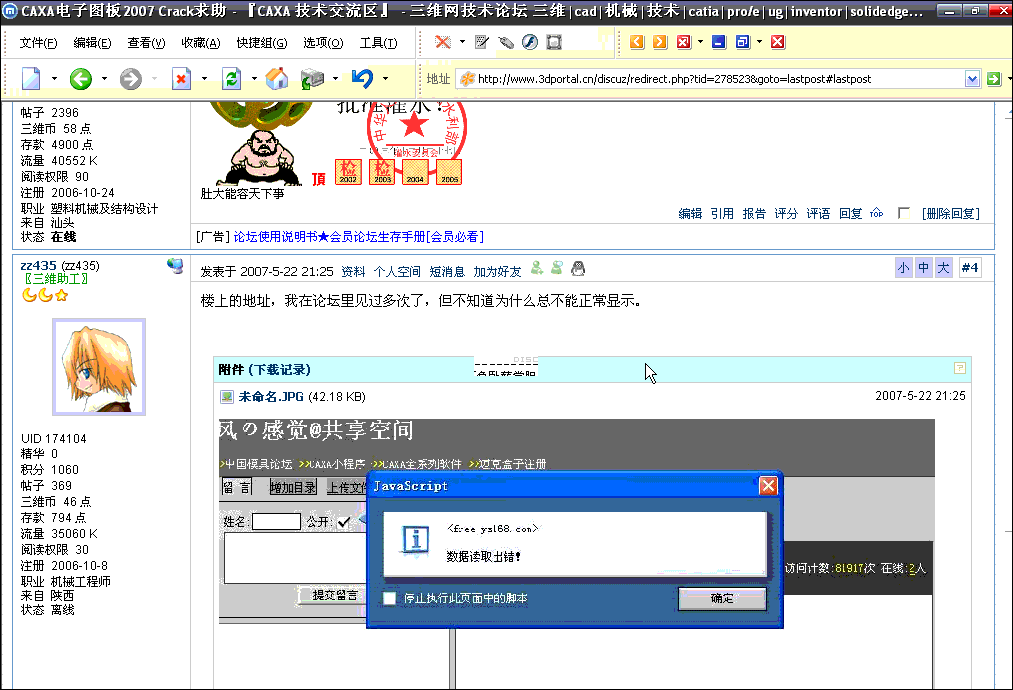This screenshot has width=1013, height=690.
Task: Open the 工具(T) menu
Action: coord(378,43)
